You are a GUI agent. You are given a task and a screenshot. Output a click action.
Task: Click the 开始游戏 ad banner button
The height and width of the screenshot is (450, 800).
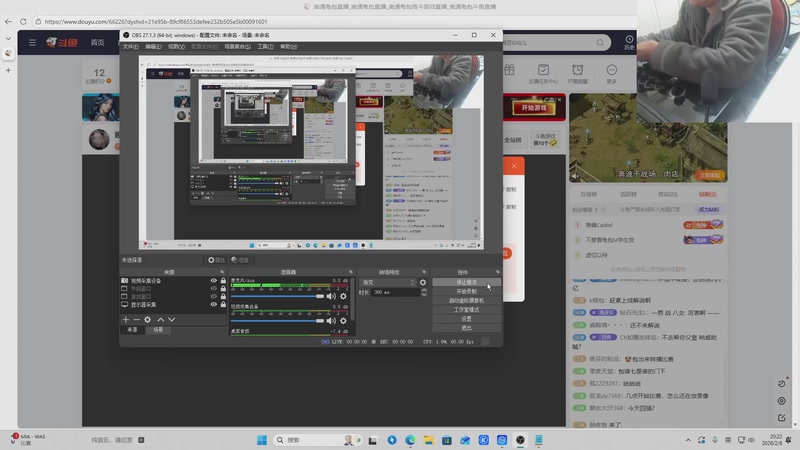[534, 108]
